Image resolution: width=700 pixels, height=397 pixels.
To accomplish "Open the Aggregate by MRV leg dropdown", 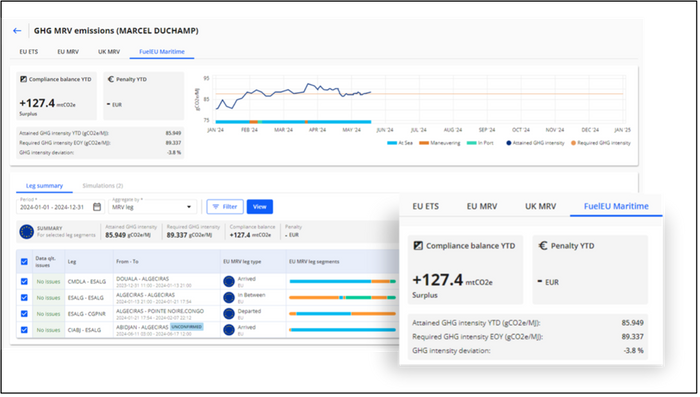I will [152, 207].
